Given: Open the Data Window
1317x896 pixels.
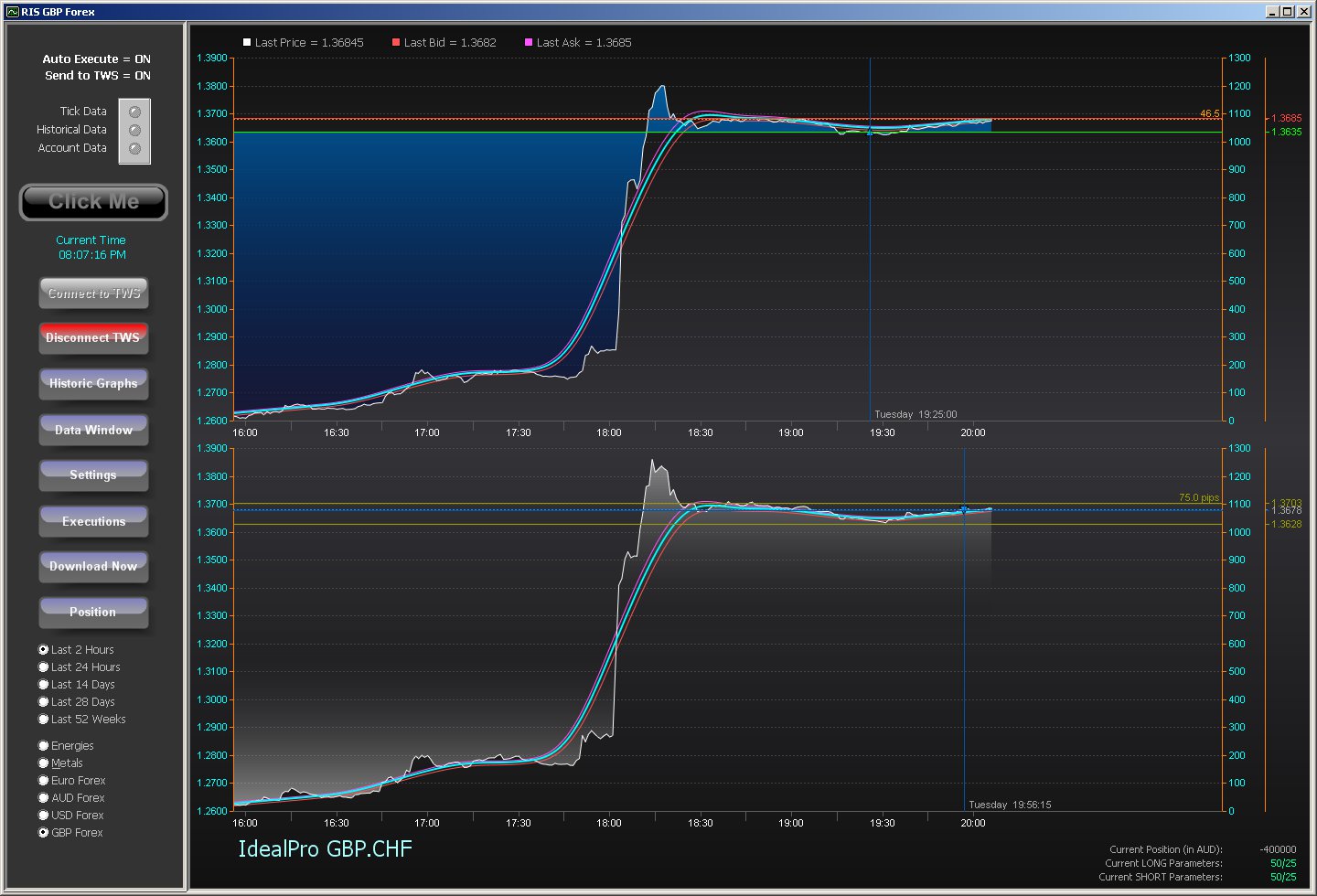Looking at the screenshot, I should pos(93,430).
